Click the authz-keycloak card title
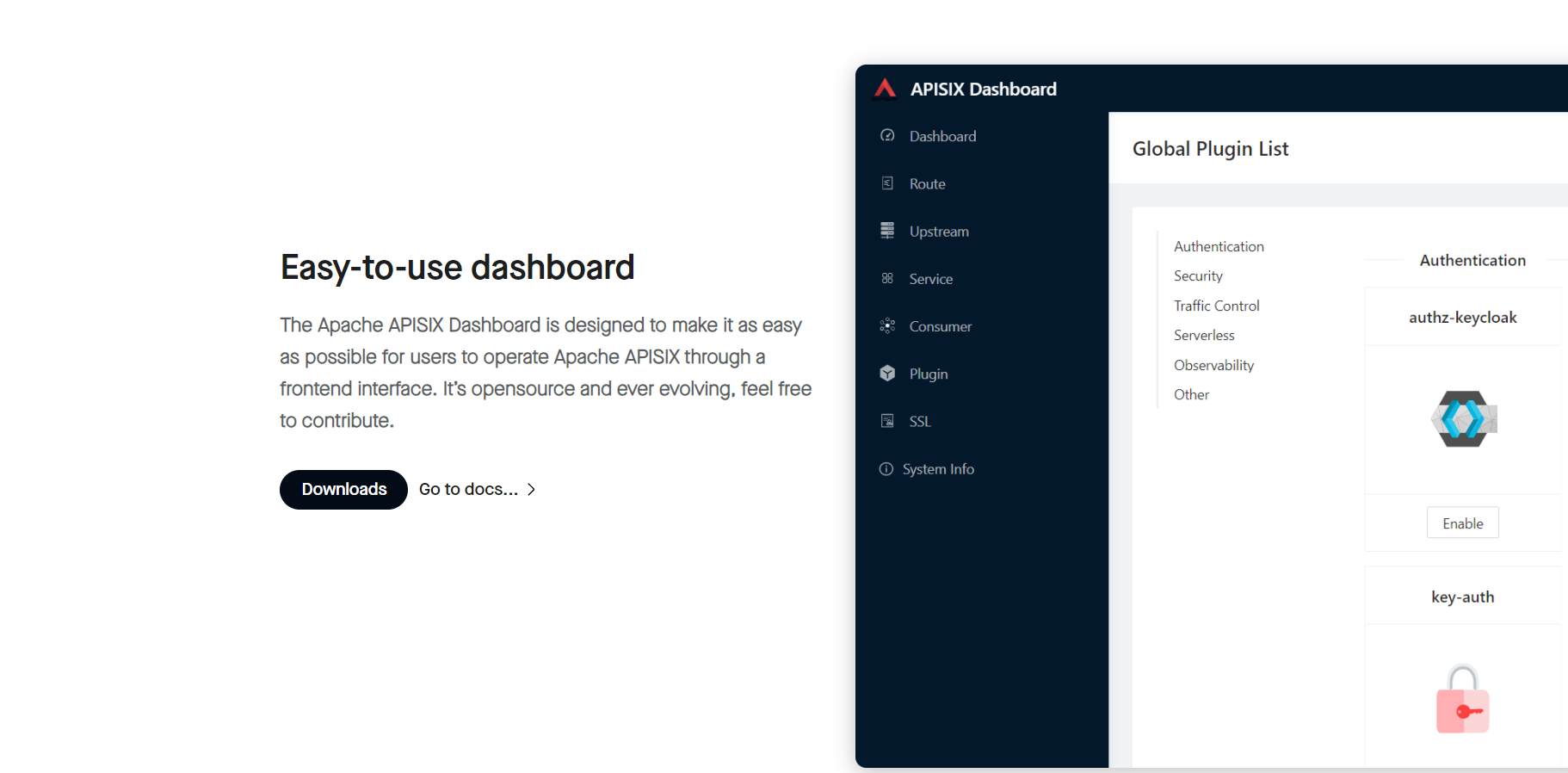Viewport: 1568px width, 773px height. coord(1463,317)
